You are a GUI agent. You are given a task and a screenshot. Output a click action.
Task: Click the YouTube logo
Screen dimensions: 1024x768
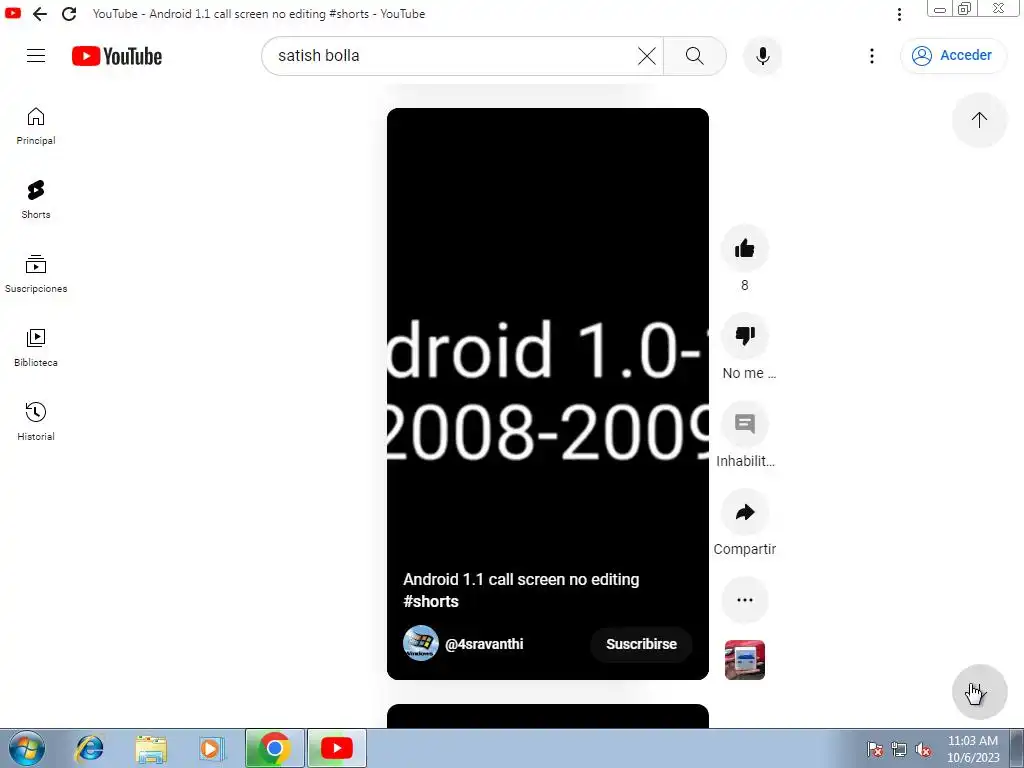tap(117, 56)
